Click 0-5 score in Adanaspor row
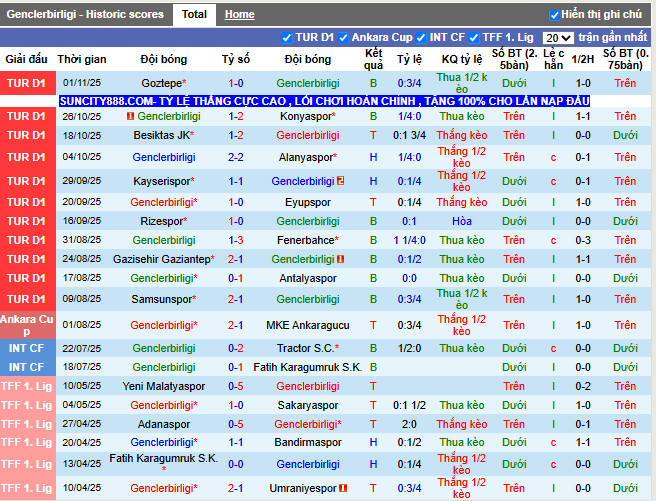The width and height of the screenshot is (656, 501). [236, 424]
